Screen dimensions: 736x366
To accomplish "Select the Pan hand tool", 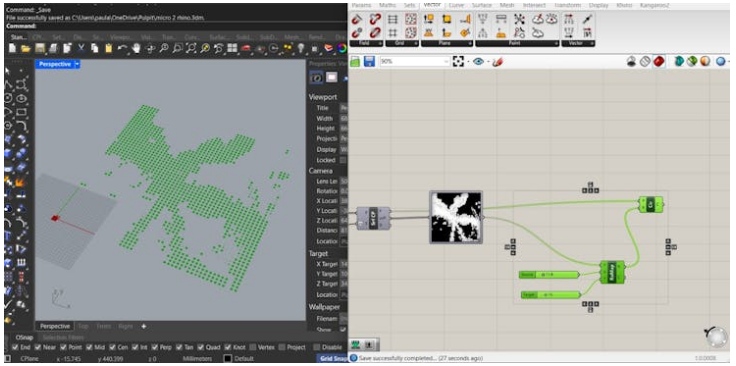I will (136, 48).
